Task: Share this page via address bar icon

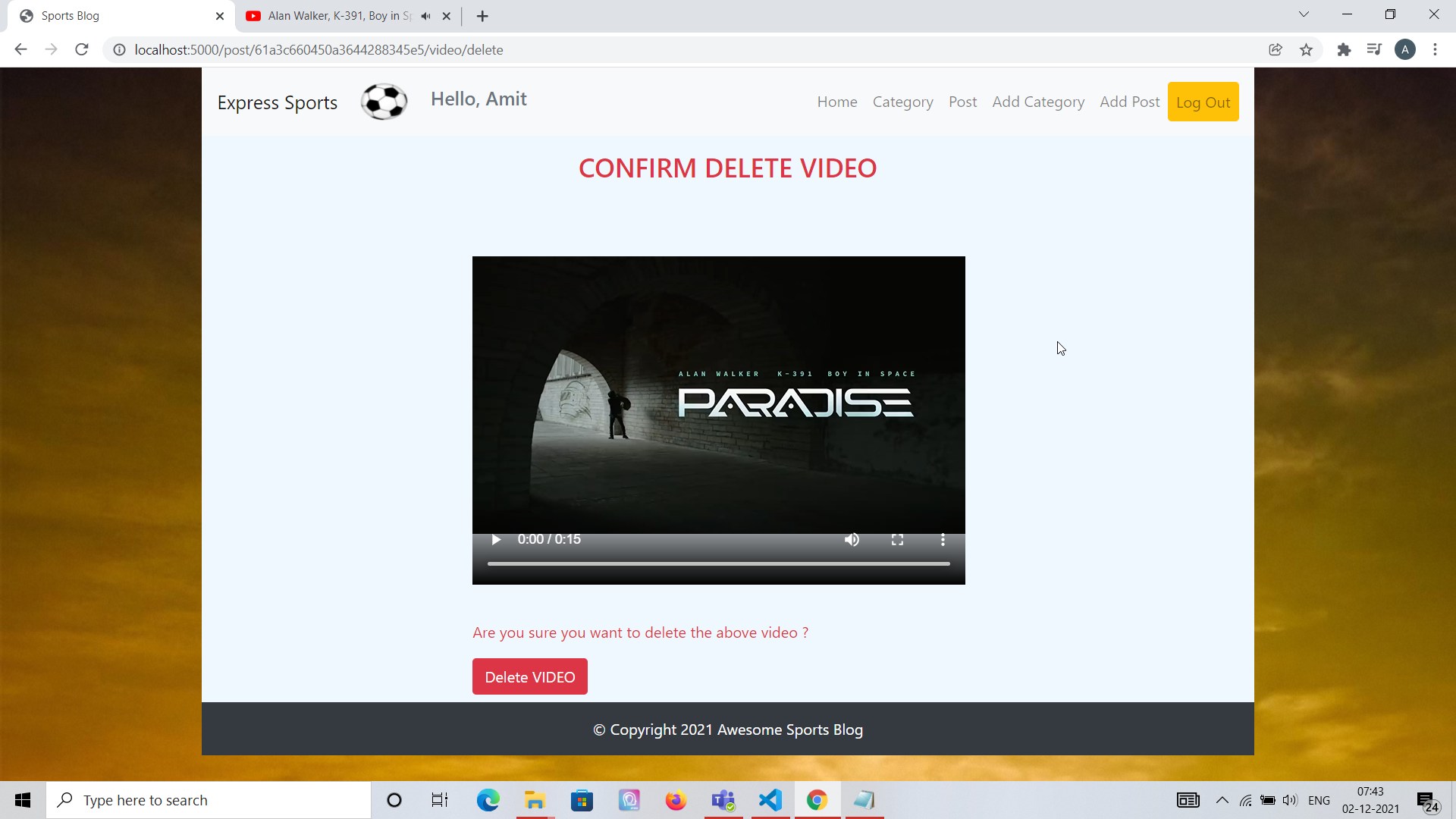Action: pyautogui.click(x=1276, y=50)
